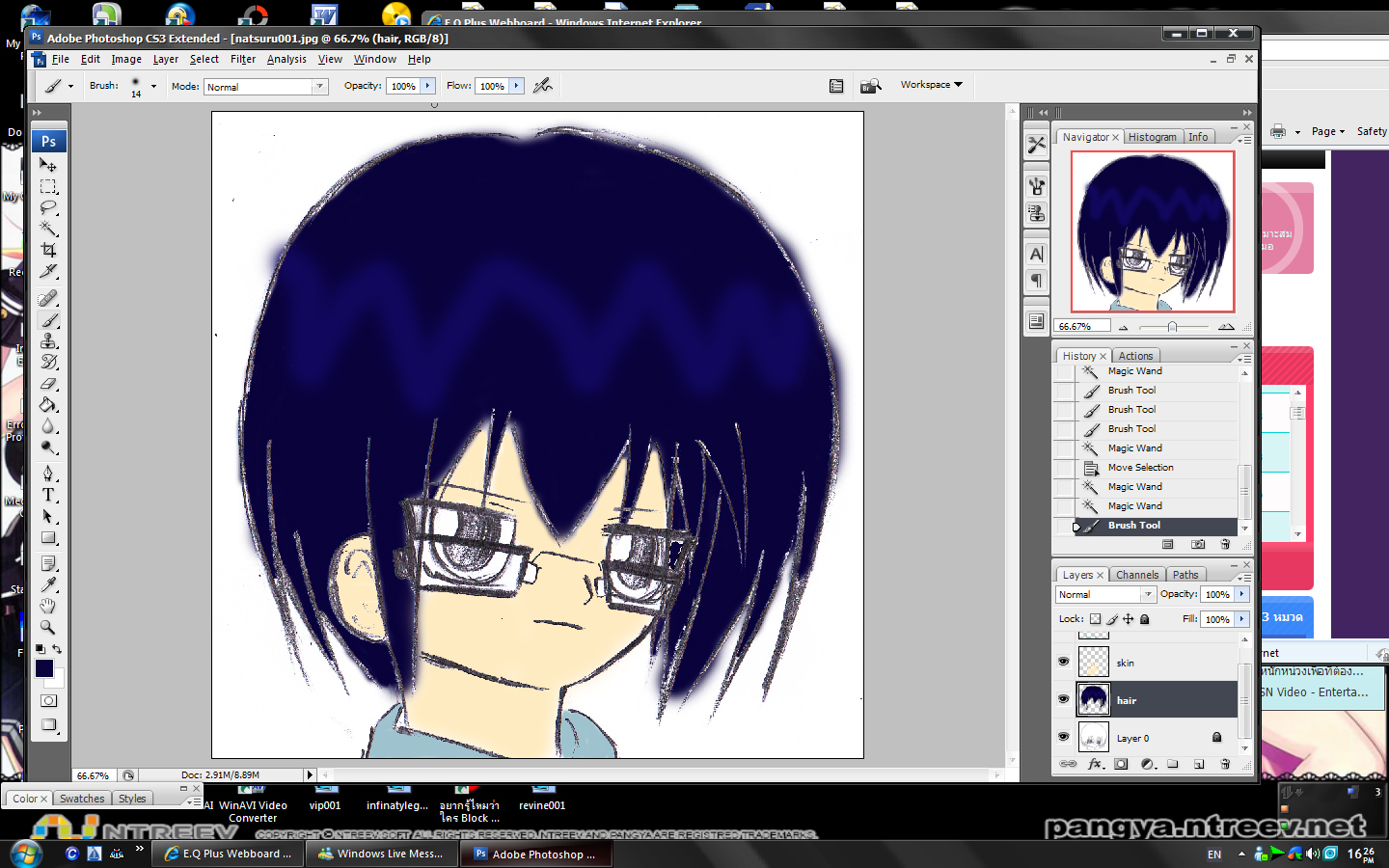1389x868 pixels.
Task: Open the brush preset picker dropdown
Action: coord(153,86)
